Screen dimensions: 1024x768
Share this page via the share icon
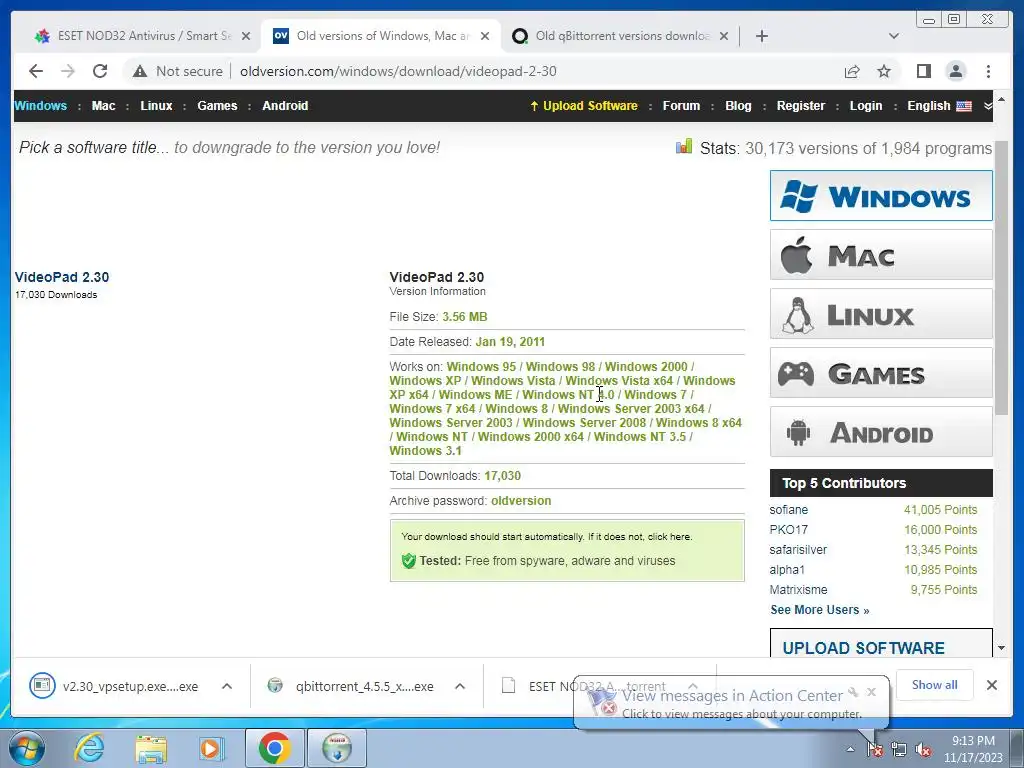(x=852, y=71)
